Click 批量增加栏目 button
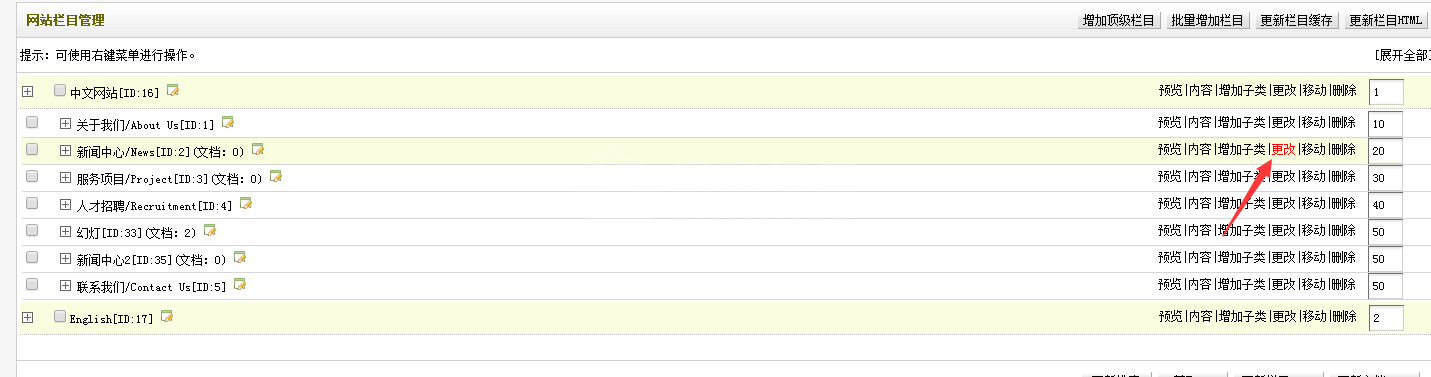Screen dimensions: 1431x377 pyautogui.click(x=1208, y=20)
